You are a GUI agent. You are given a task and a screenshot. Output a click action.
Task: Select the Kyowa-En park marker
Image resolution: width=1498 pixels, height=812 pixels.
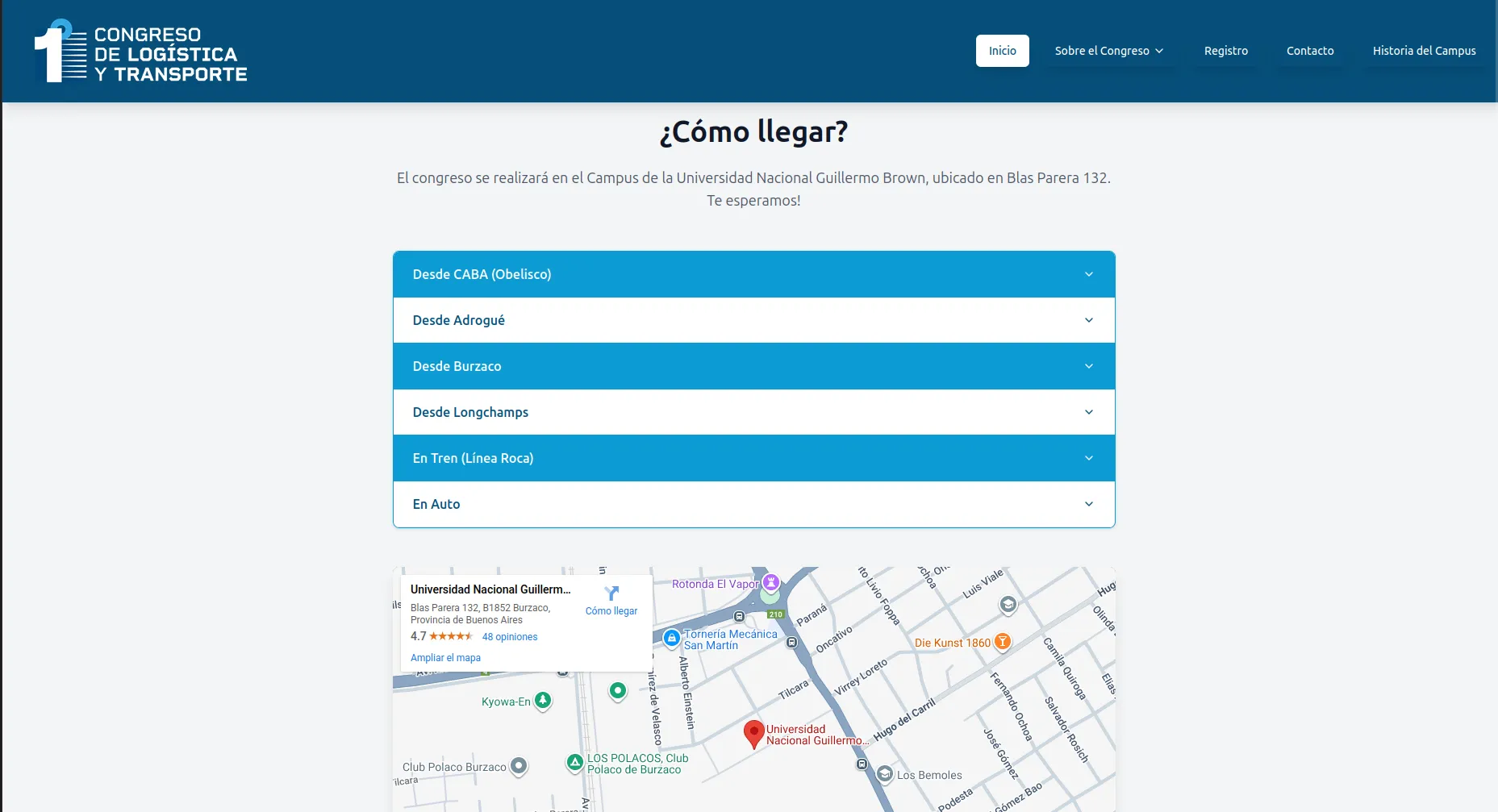(x=543, y=700)
